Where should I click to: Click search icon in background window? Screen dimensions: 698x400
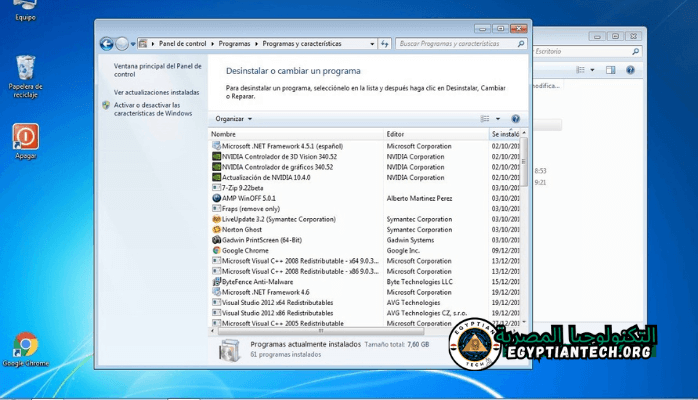(635, 52)
